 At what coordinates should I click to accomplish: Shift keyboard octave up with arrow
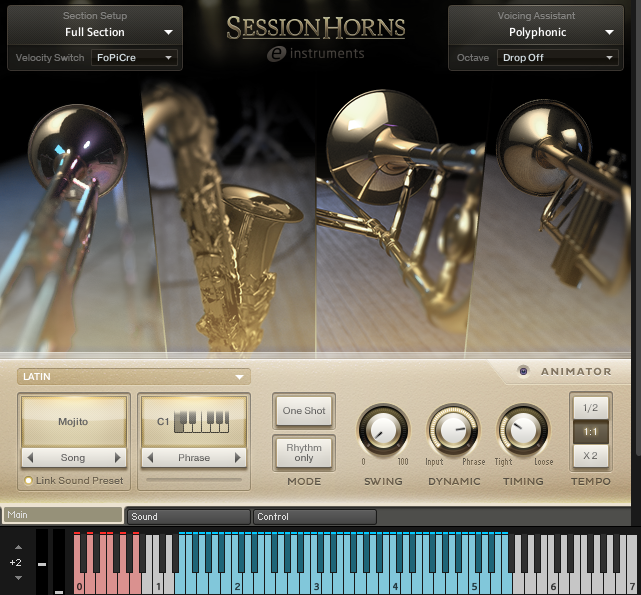pos(18,547)
